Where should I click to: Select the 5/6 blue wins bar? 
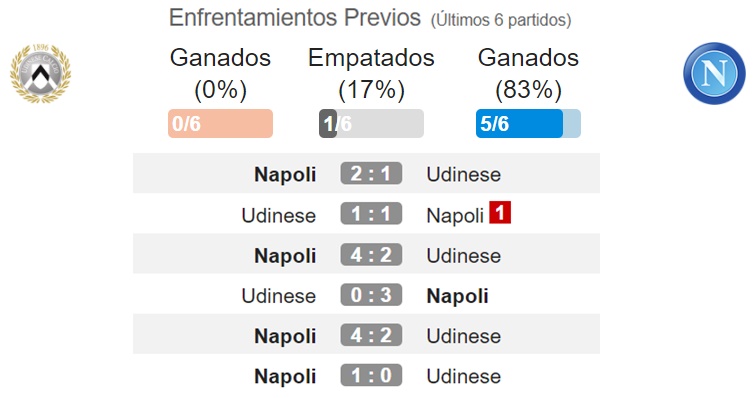[528, 123]
